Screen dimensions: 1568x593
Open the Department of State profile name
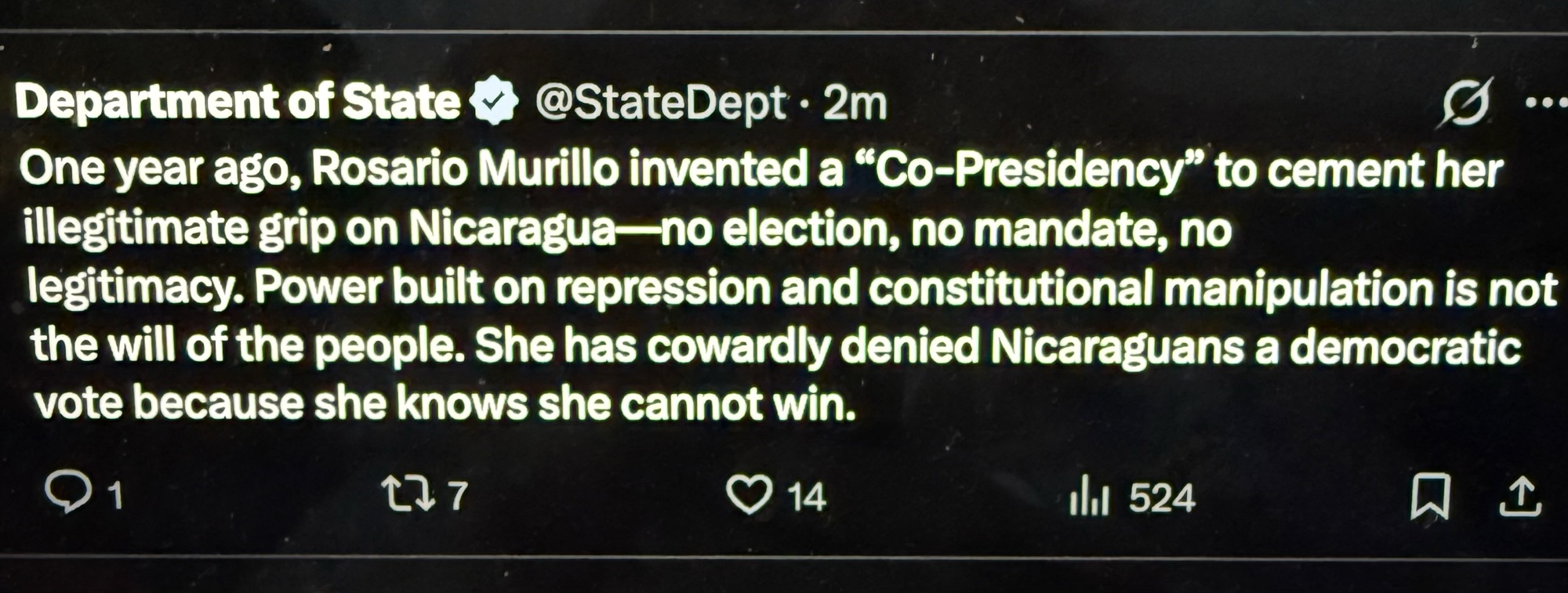(x=237, y=102)
